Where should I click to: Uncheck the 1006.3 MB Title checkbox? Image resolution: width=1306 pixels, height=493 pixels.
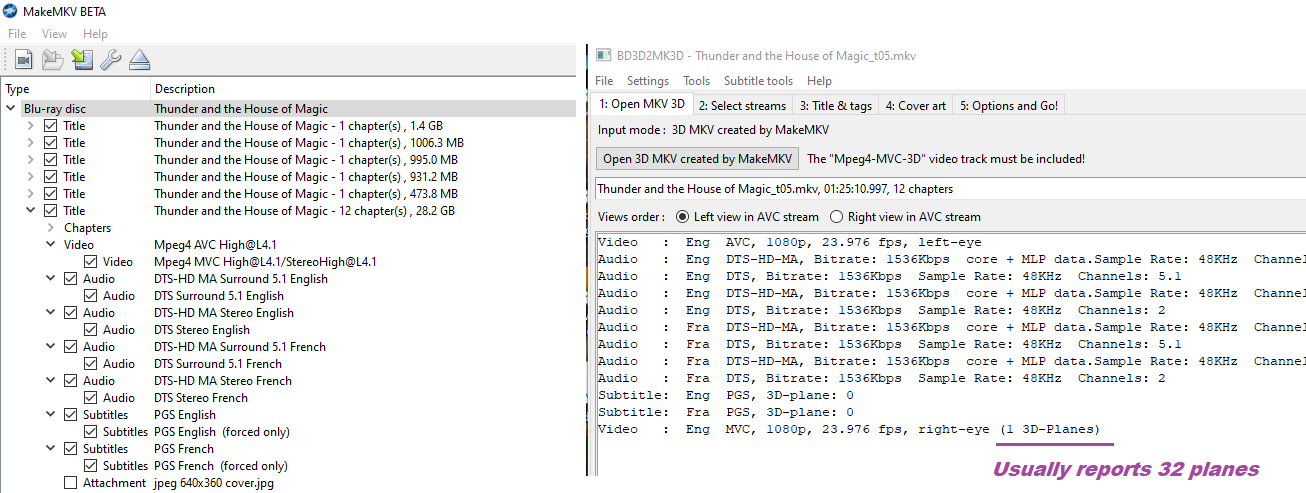coord(51,143)
